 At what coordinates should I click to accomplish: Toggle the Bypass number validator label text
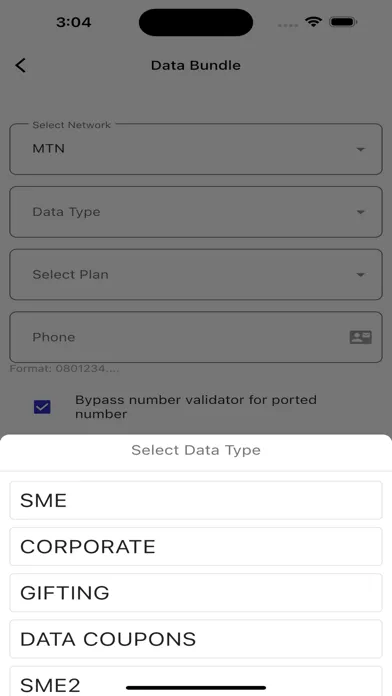(196, 407)
